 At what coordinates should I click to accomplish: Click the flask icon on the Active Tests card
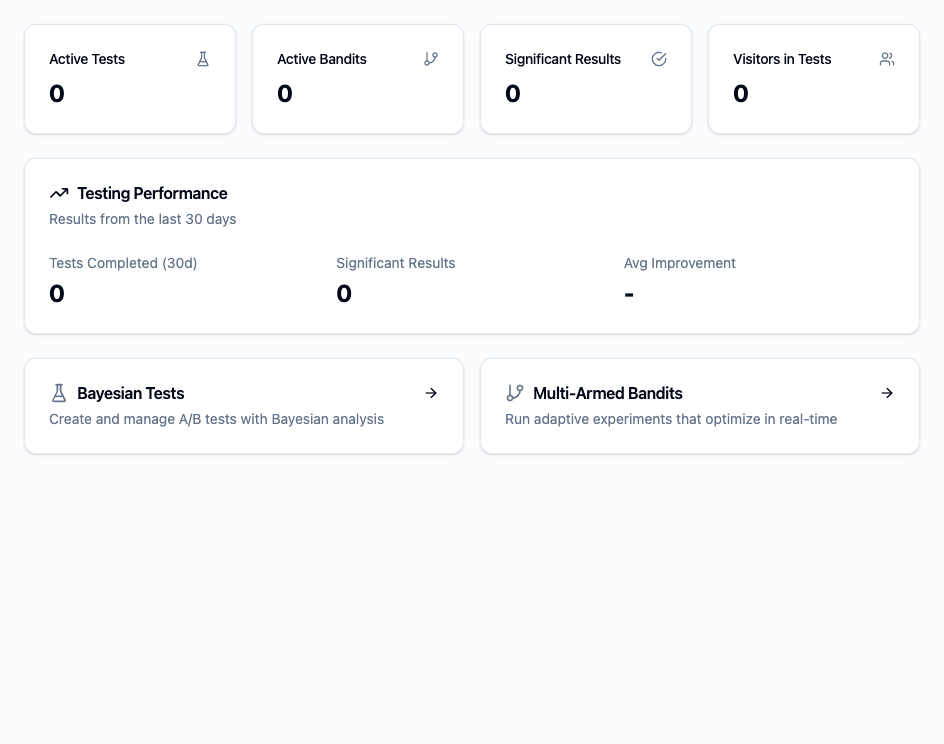(x=203, y=59)
